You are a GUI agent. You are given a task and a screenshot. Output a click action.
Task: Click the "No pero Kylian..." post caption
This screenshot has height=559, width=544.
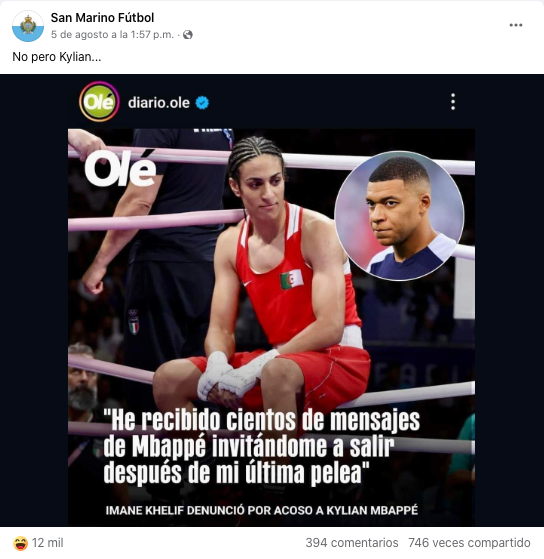(57, 57)
